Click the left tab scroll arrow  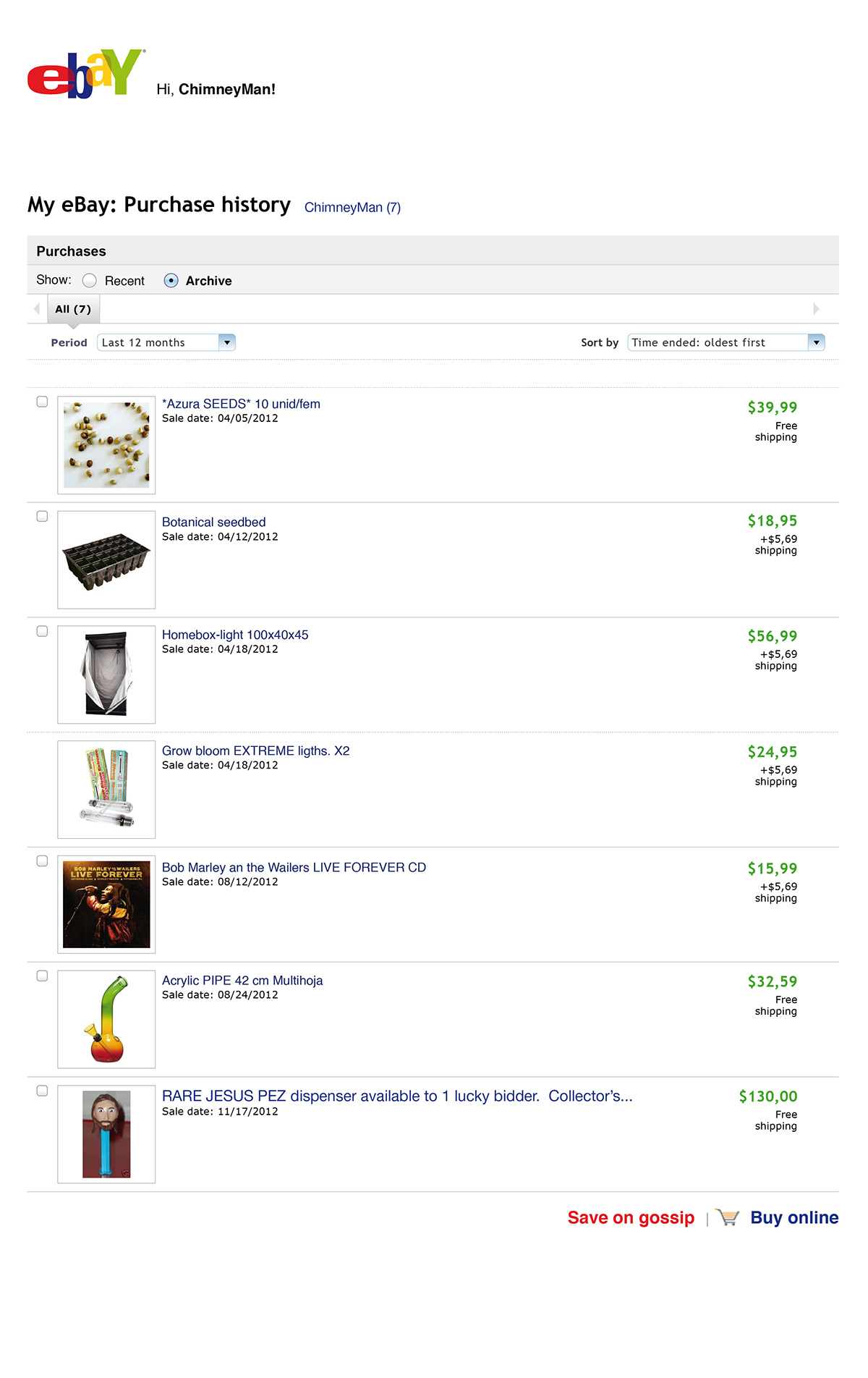[x=37, y=309]
